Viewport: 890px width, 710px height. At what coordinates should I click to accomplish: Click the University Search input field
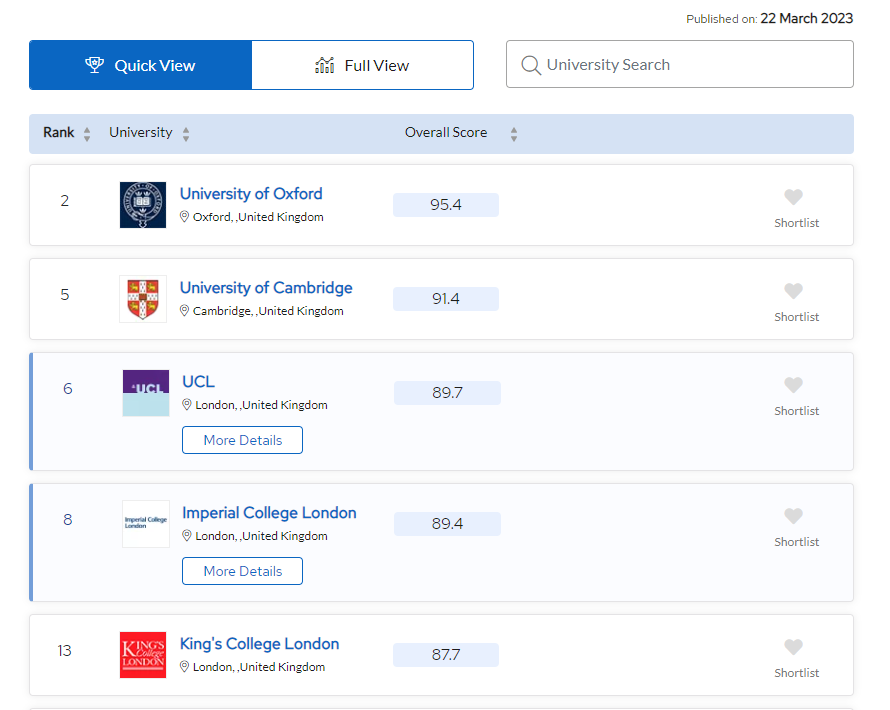tap(690, 65)
